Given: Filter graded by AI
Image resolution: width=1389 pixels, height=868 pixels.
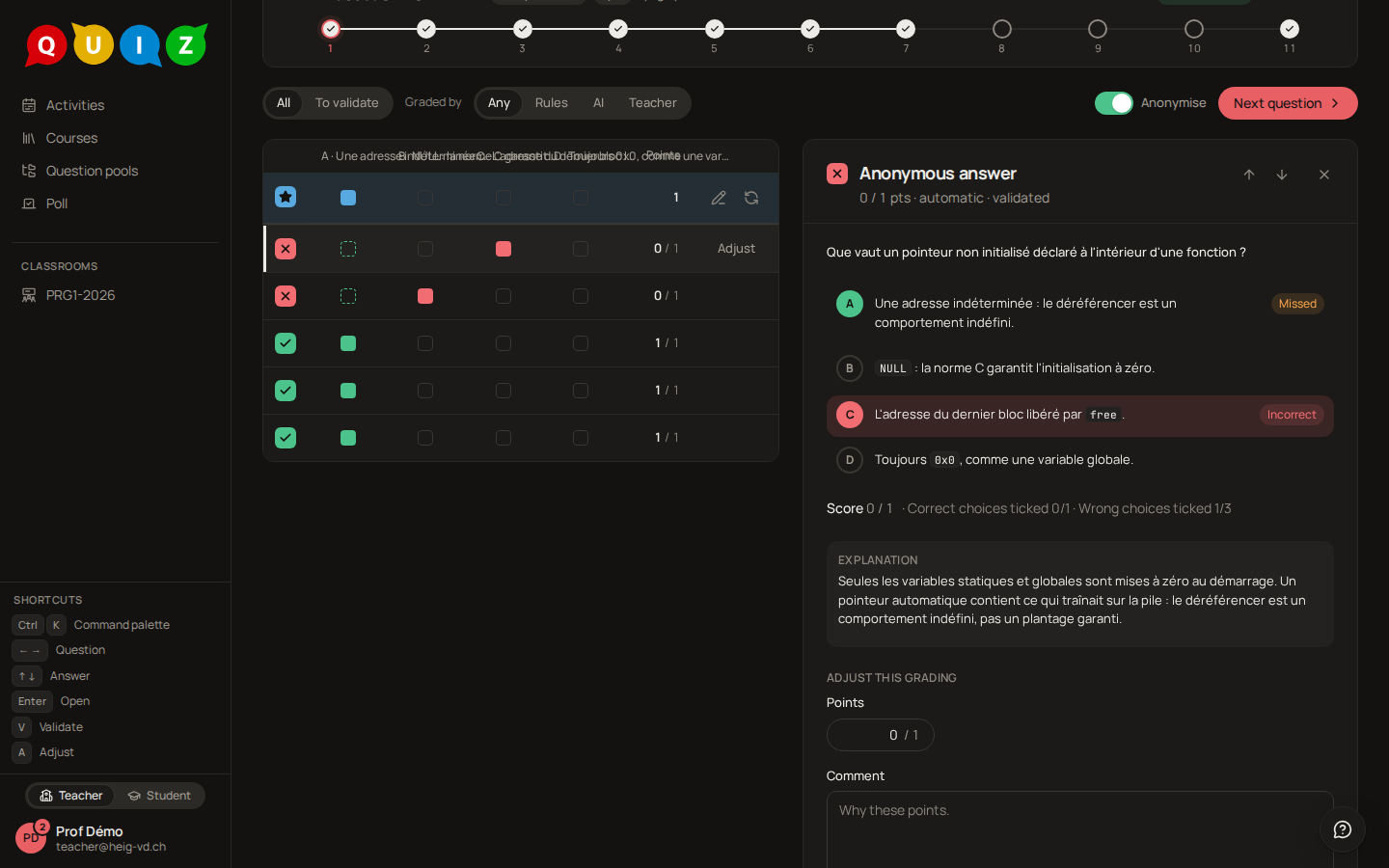Looking at the screenshot, I should click(599, 103).
